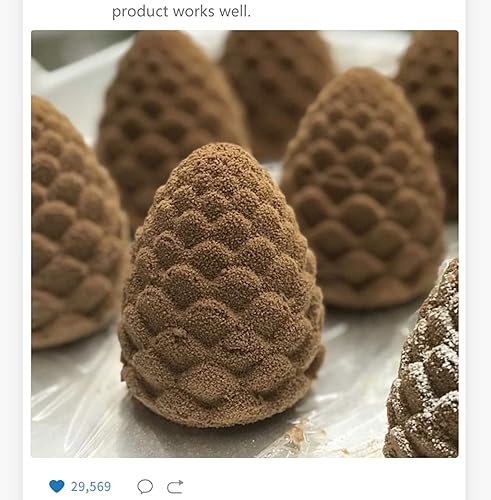Screen dimensions: 491x500
Task: Open comments via the speech bubble icon
Action: tap(145, 486)
